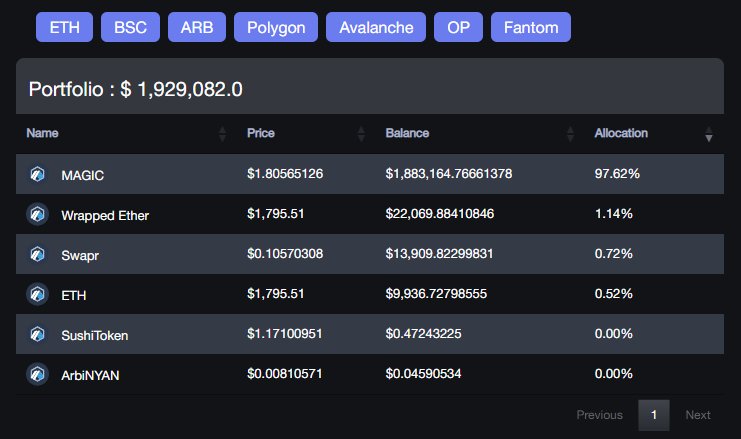Click the balance $0.04590534
This screenshot has height=439, width=741.
pos(423,374)
